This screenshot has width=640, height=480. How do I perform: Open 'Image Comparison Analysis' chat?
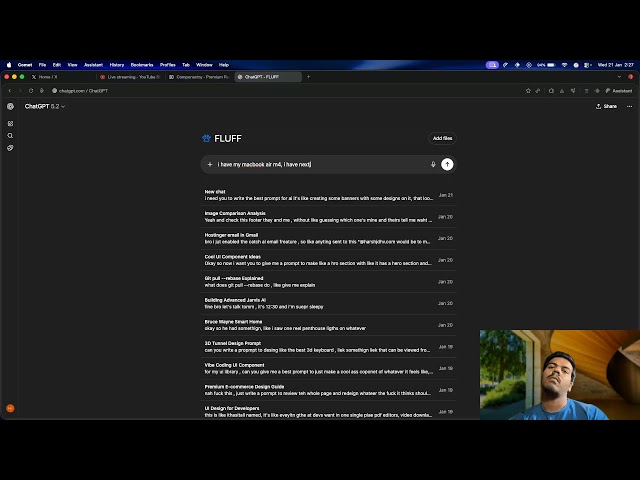point(329,217)
